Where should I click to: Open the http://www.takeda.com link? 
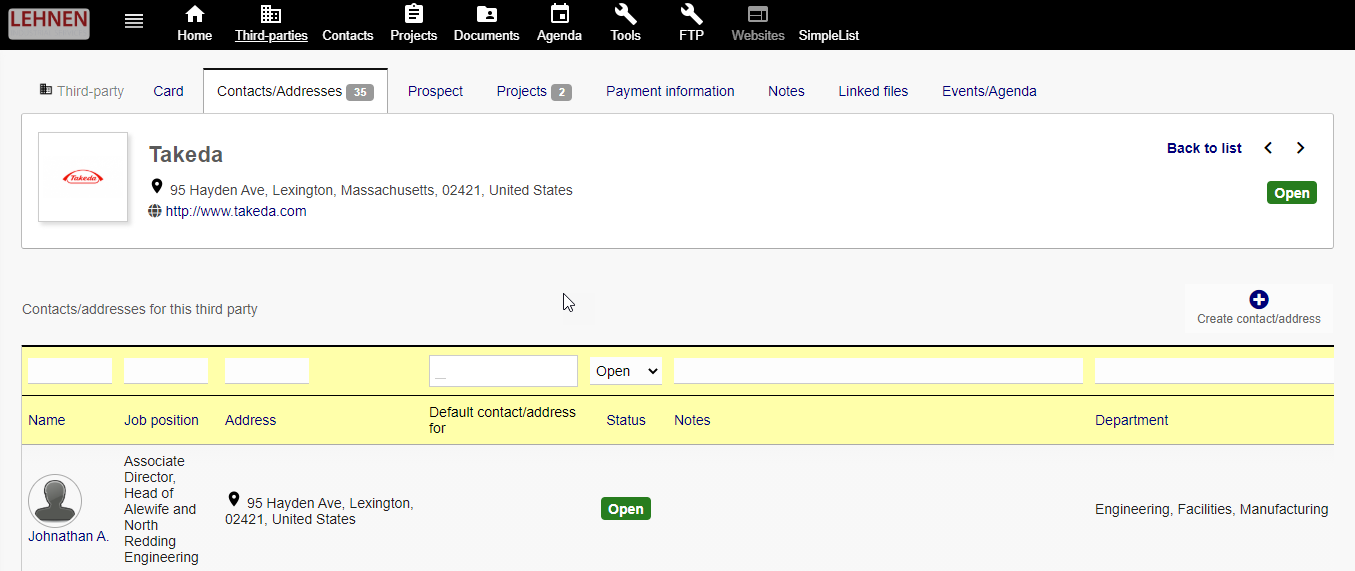click(x=236, y=211)
